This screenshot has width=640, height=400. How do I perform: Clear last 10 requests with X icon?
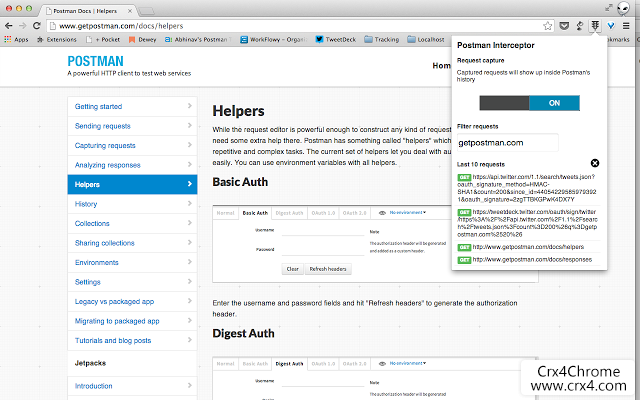point(595,163)
